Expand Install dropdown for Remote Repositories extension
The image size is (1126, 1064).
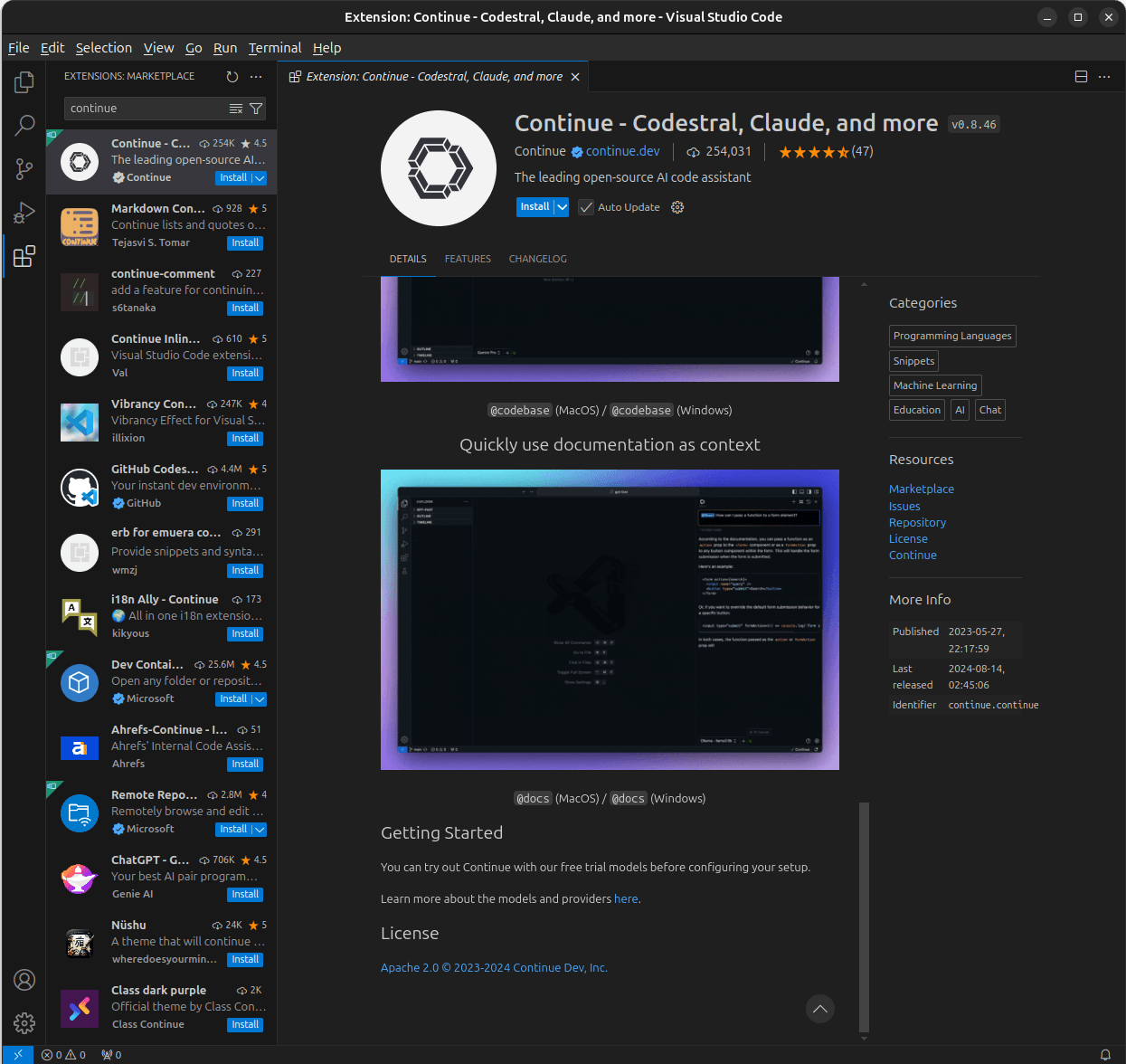coord(260,830)
